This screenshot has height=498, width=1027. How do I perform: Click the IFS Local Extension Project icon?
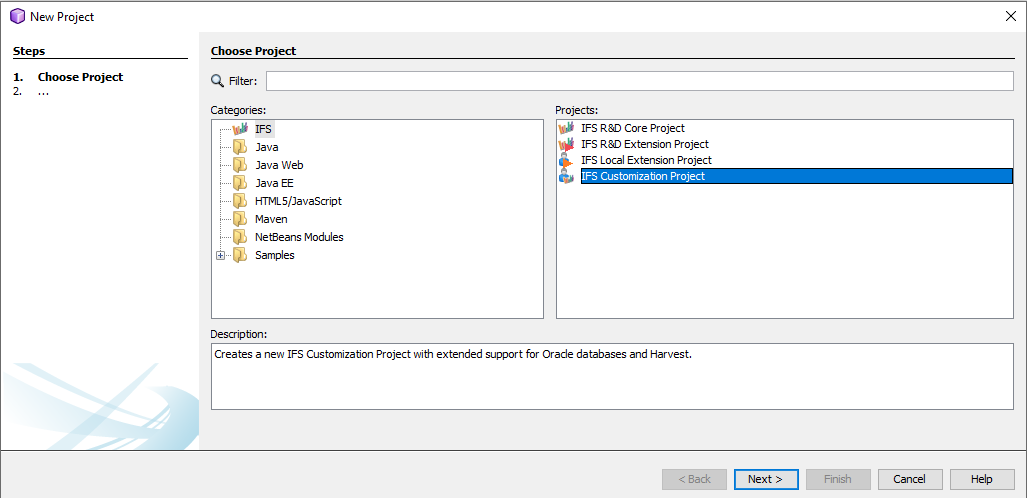point(566,160)
